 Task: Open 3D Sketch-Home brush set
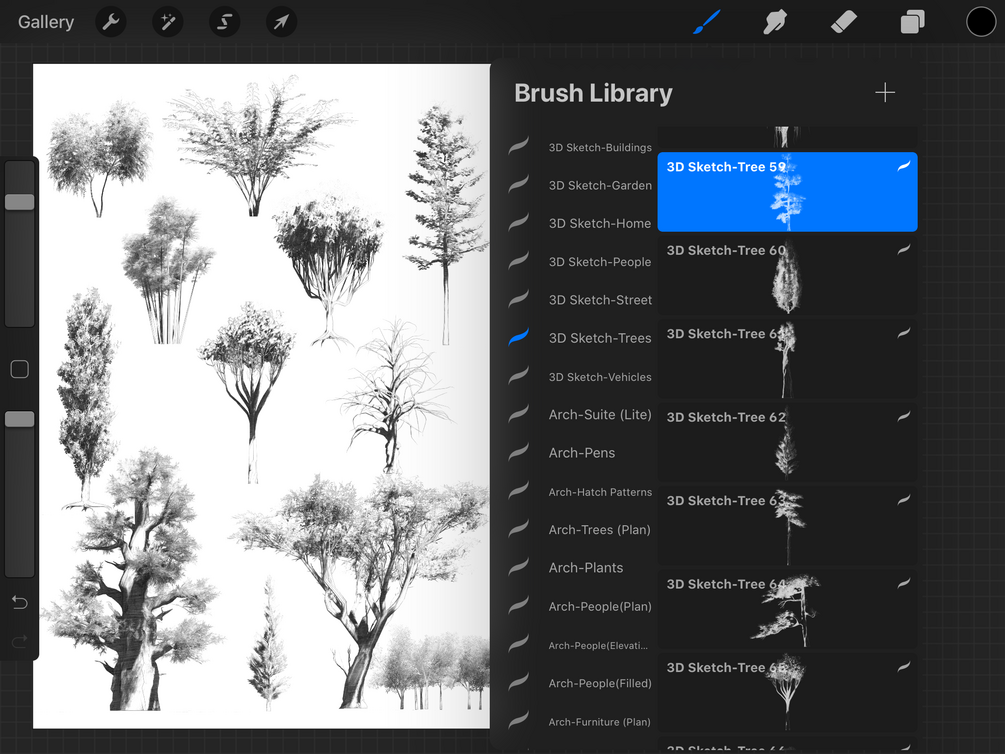click(599, 223)
